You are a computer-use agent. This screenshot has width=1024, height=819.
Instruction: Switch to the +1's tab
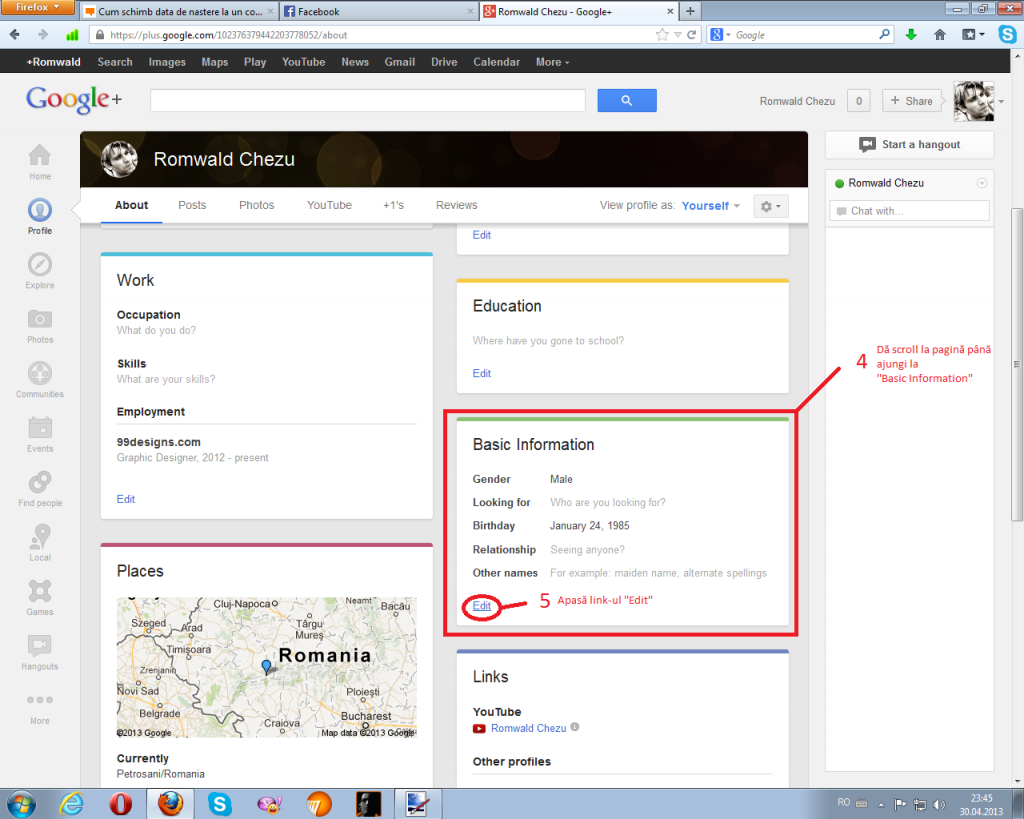click(393, 205)
